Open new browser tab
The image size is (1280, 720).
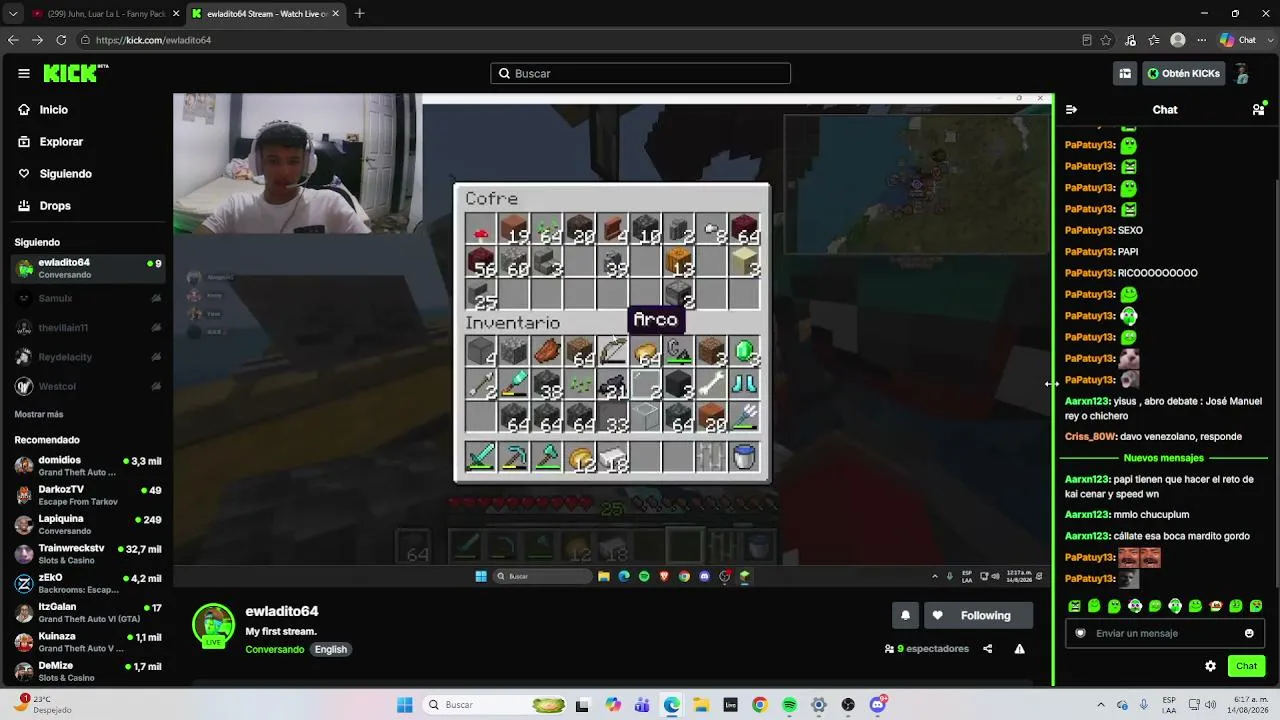point(360,13)
